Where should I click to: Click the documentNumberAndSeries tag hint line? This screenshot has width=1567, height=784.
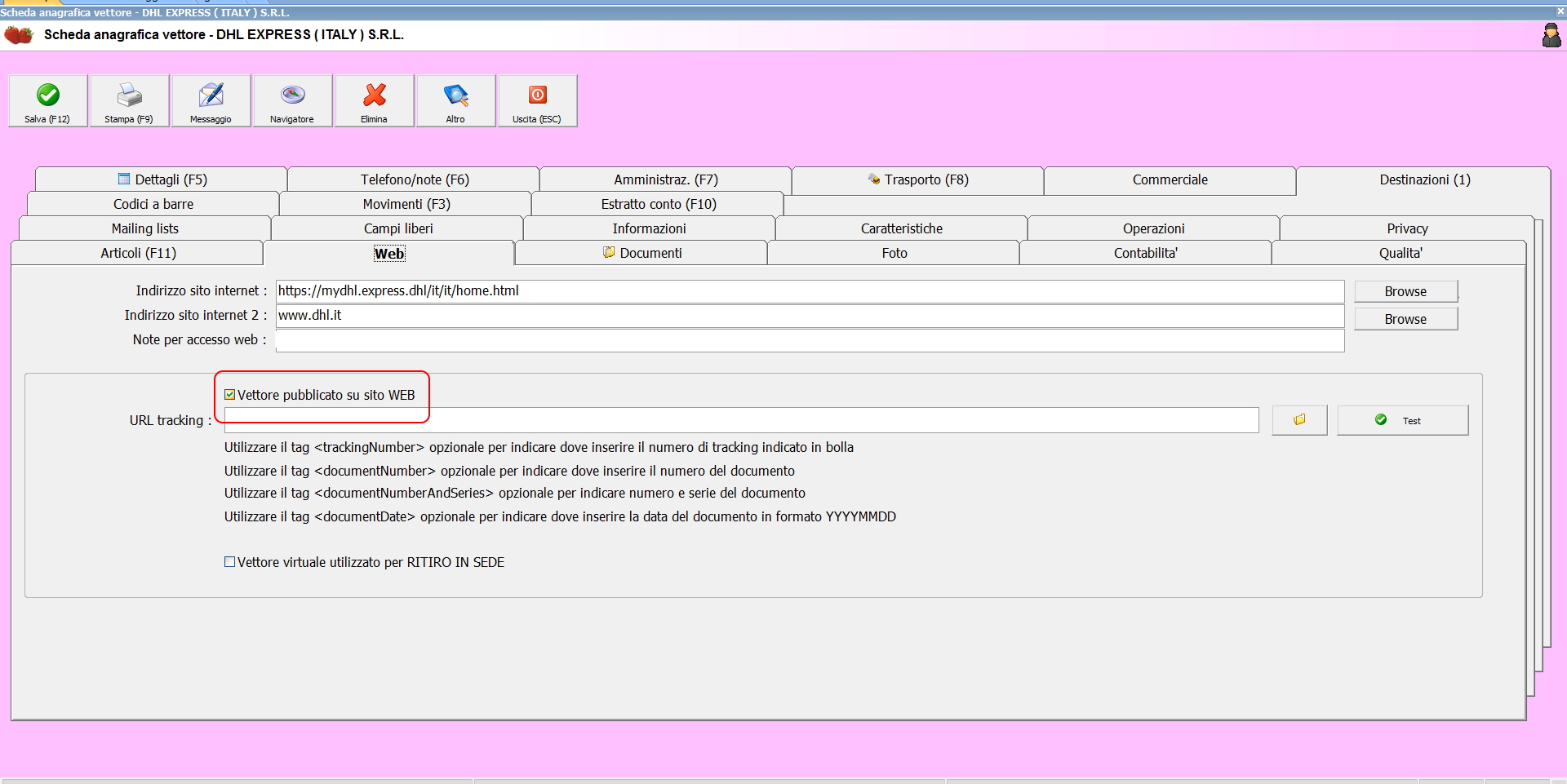pos(515,493)
